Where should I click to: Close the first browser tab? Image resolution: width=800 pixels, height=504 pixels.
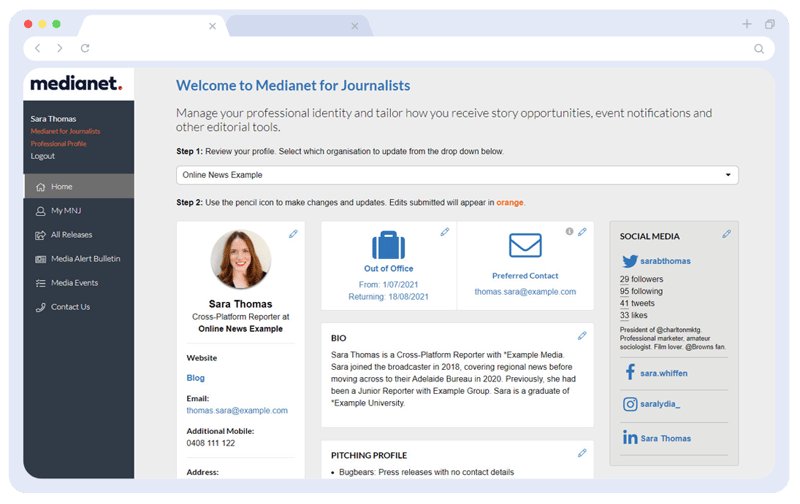click(212, 26)
